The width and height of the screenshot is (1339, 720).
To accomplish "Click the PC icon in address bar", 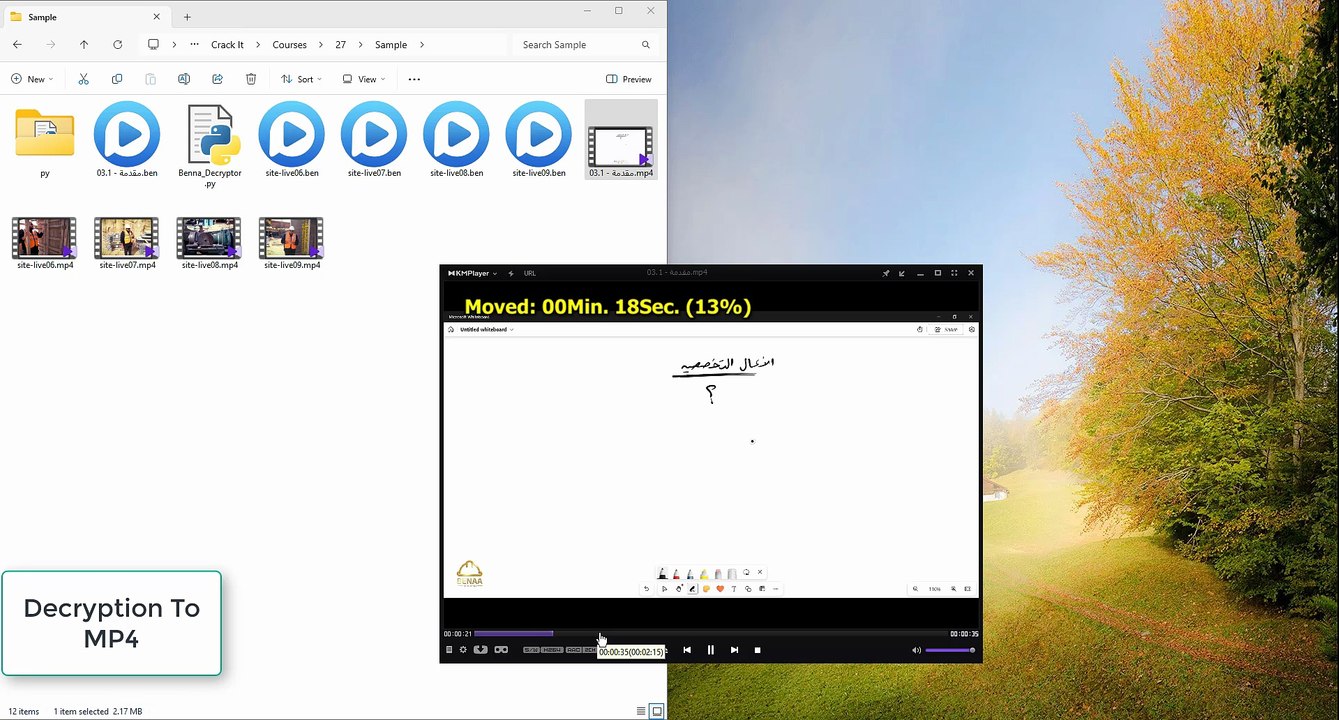I will (153, 45).
